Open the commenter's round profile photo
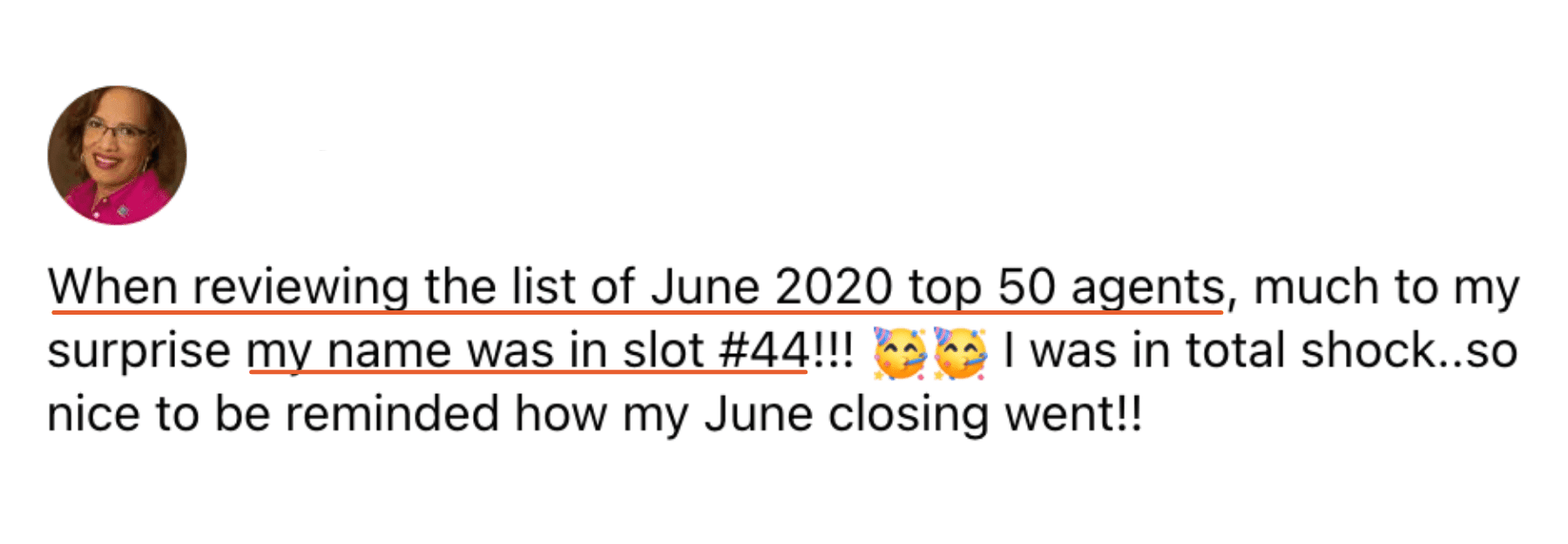The height and width of the screenshot is (544, 1568). coord(117,155)
